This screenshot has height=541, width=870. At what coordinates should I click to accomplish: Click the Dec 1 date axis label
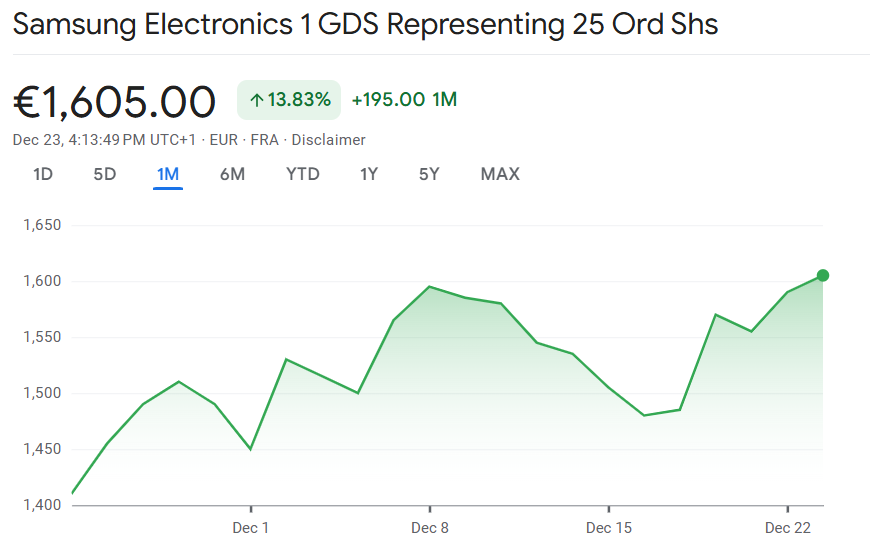coord(251,527)
